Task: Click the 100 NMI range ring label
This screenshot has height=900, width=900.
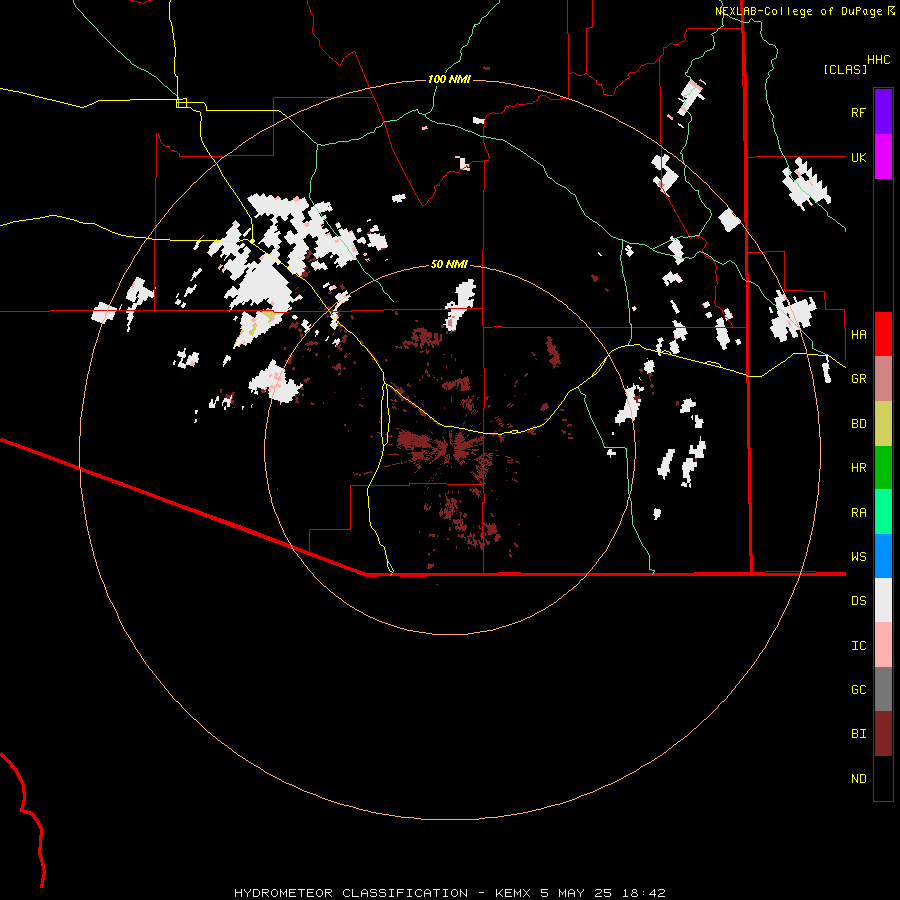Action: (x=449, y=79)
